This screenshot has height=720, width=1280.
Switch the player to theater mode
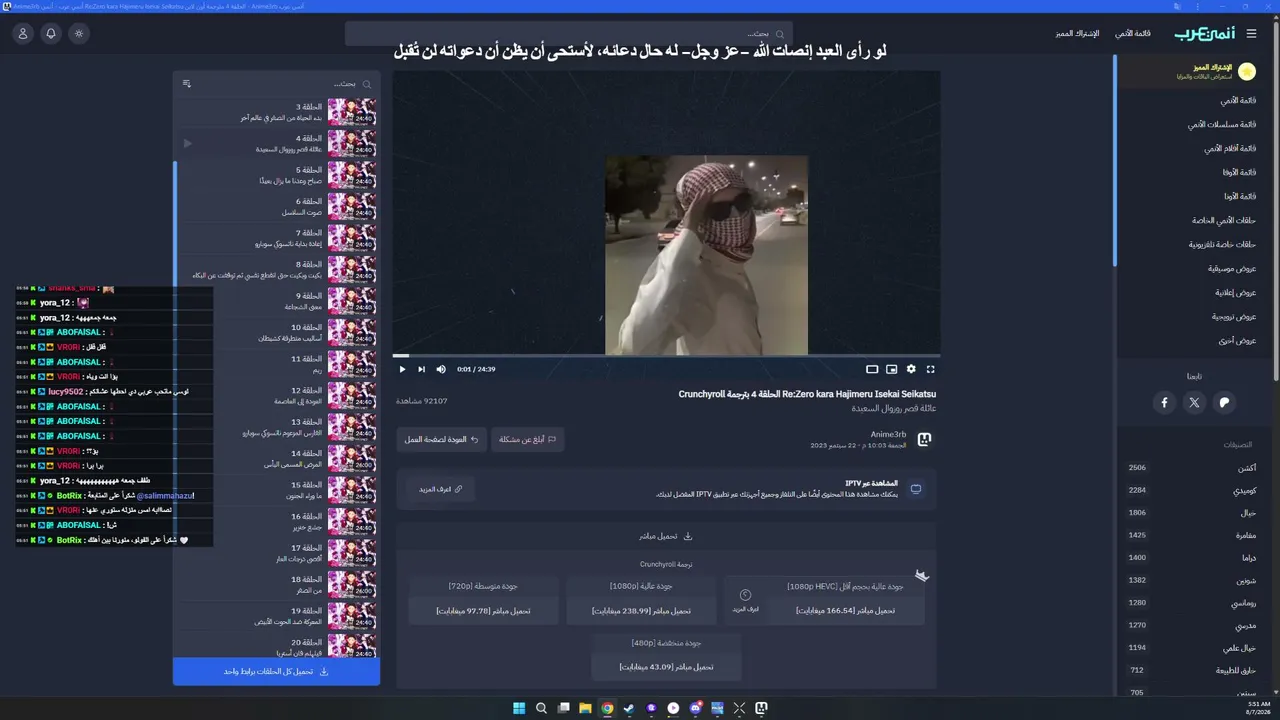pos(872,369)
